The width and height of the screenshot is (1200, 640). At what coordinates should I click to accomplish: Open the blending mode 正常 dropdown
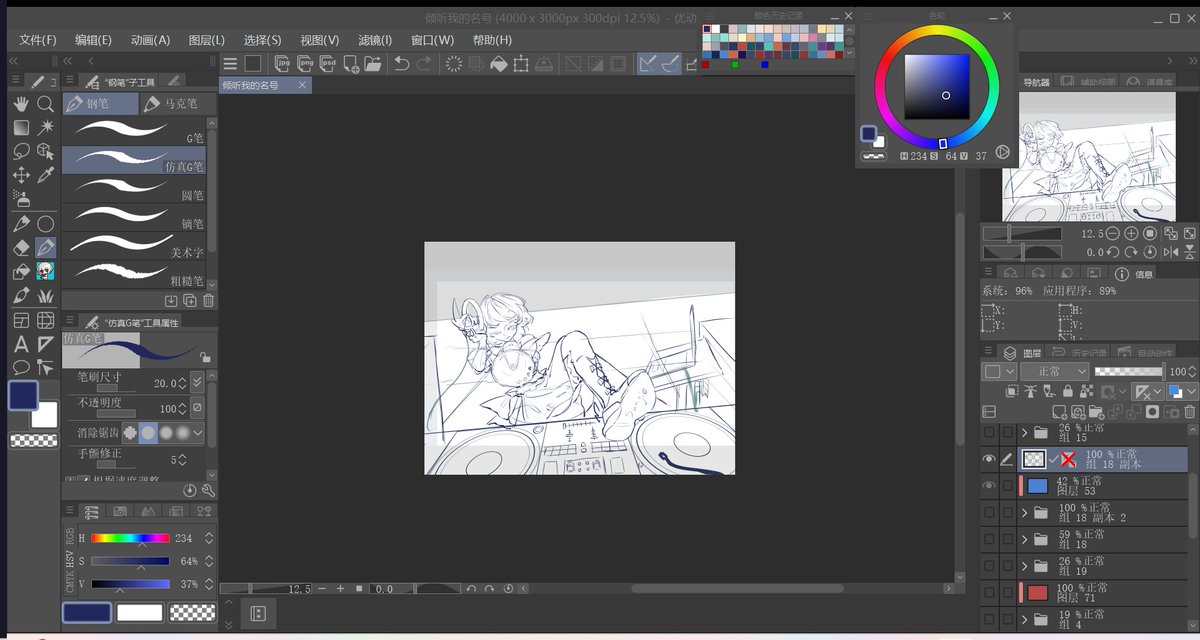click(x=1054, y=371)
